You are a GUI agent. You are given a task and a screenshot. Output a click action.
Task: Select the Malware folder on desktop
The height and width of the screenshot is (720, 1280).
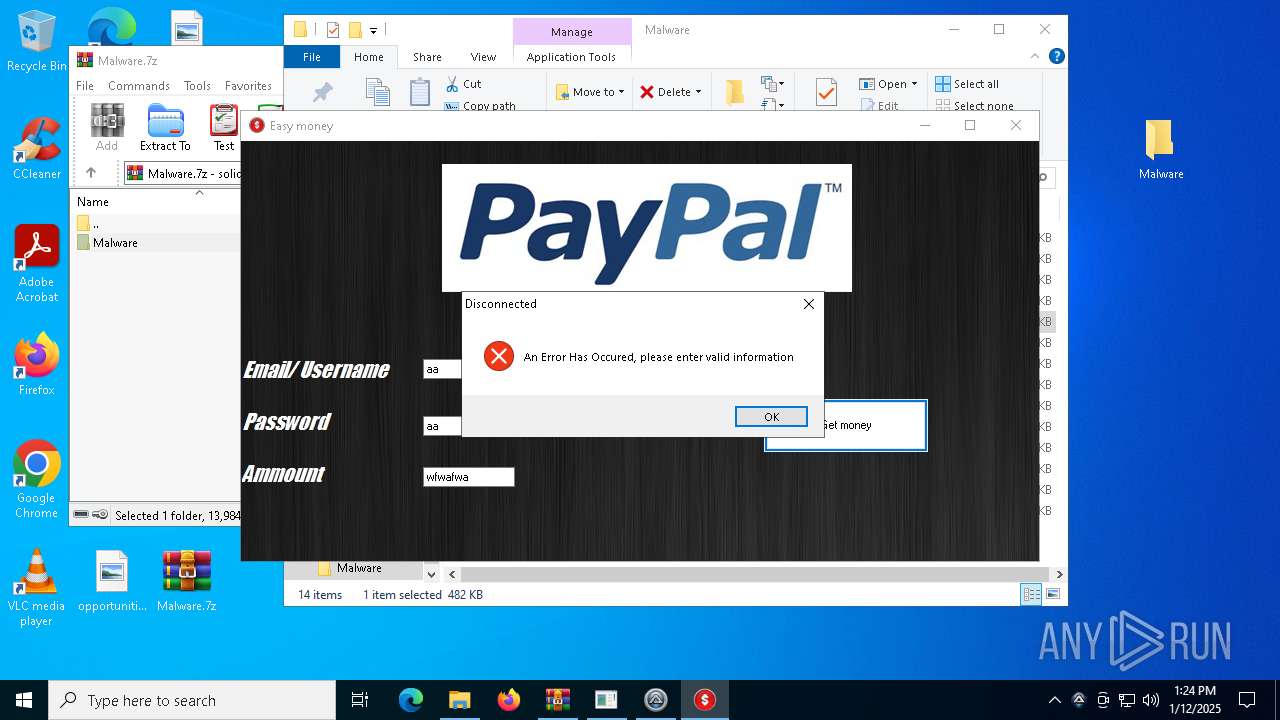coord(1160,150)
